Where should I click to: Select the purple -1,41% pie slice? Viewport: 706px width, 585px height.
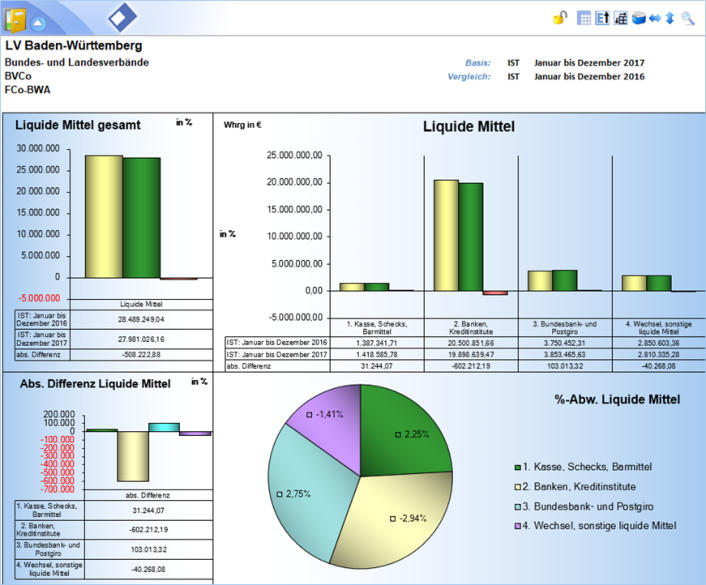(322, 415)
